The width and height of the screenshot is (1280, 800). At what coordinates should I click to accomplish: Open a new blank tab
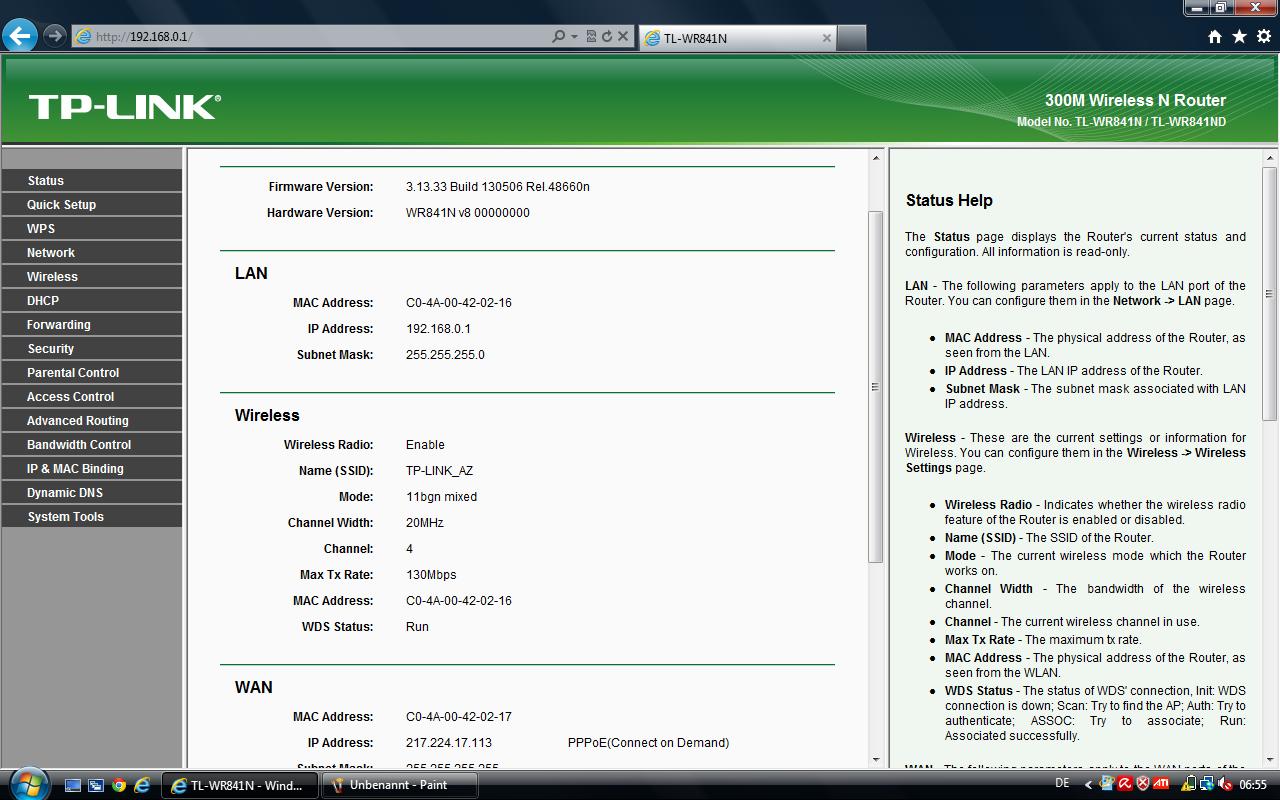[851, 38]
